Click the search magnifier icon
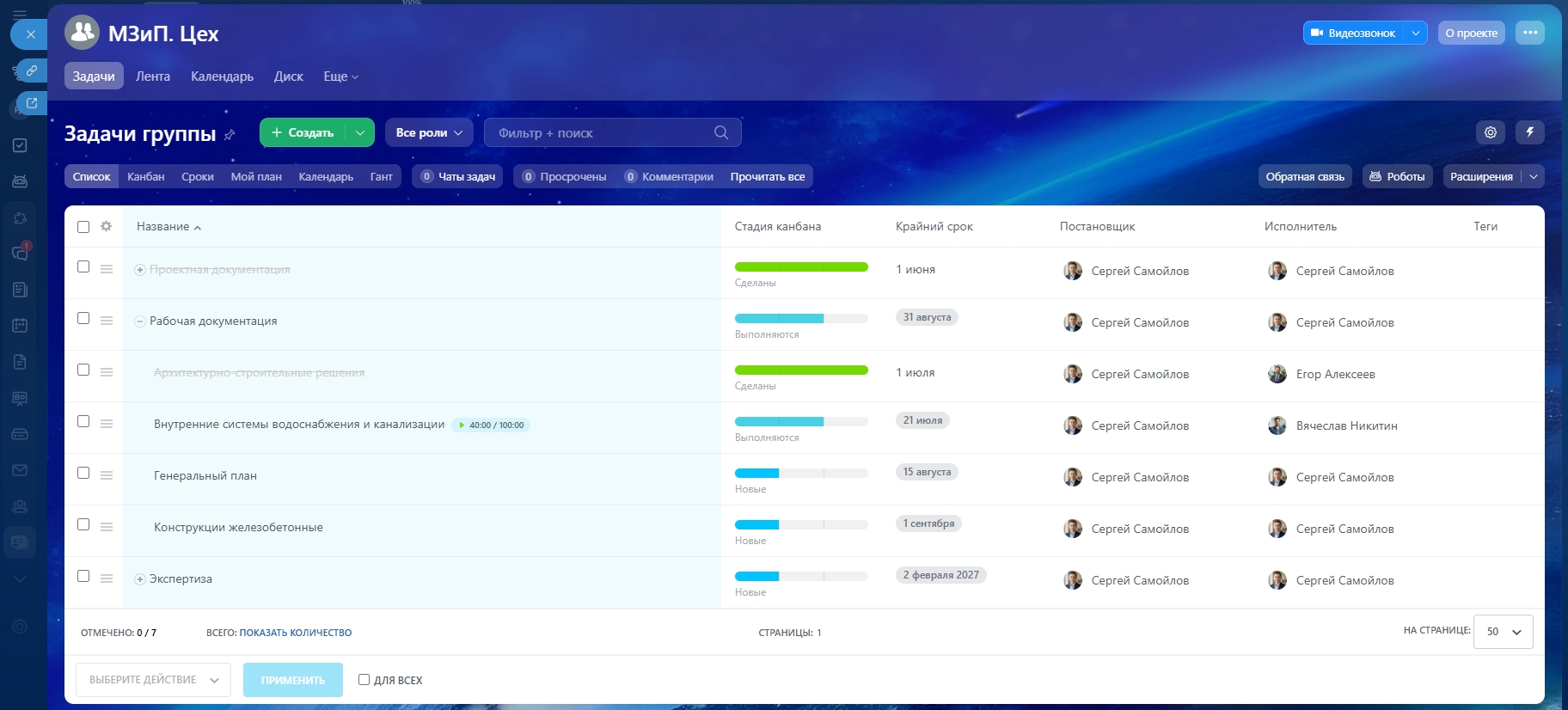The width and height of the screenshot is (1568, 710). pos(721,132)
